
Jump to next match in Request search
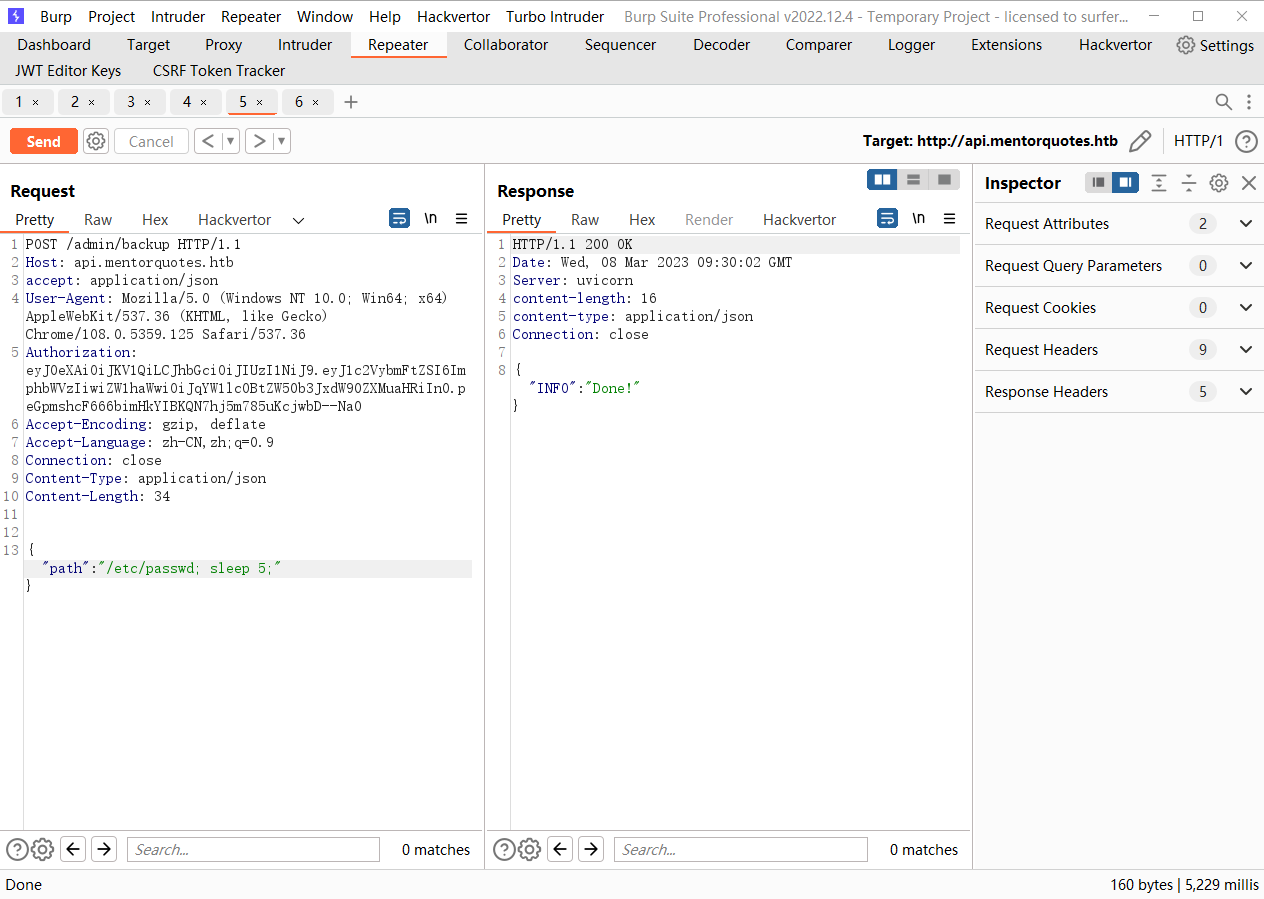pos(104,850)
